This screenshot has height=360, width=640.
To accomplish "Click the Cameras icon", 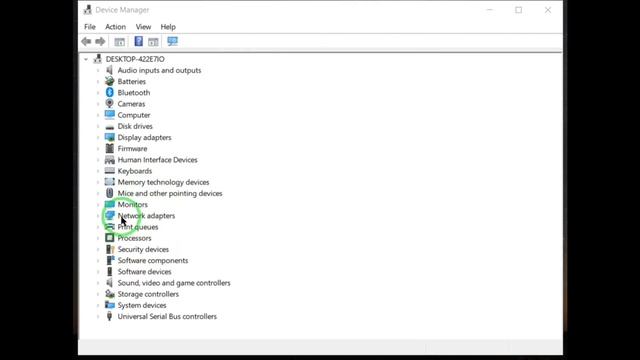I will (x=109, y=104).
